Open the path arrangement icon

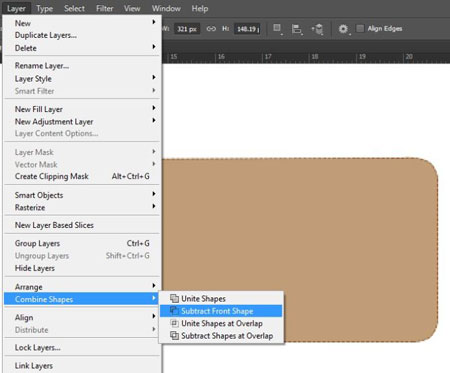click(317, 29)
